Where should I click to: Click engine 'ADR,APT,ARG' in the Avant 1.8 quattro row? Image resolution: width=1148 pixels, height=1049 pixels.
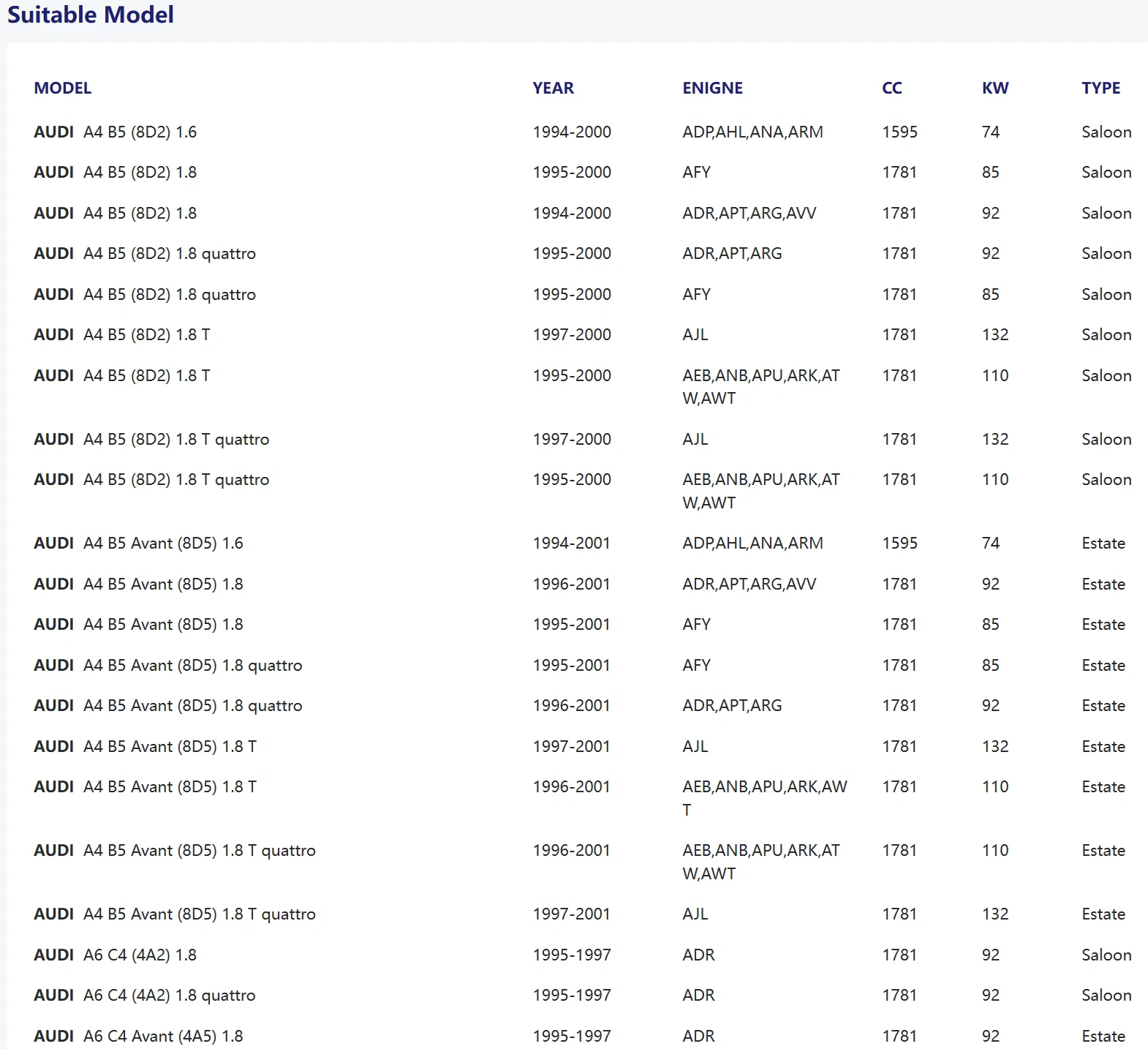(732, 706)
